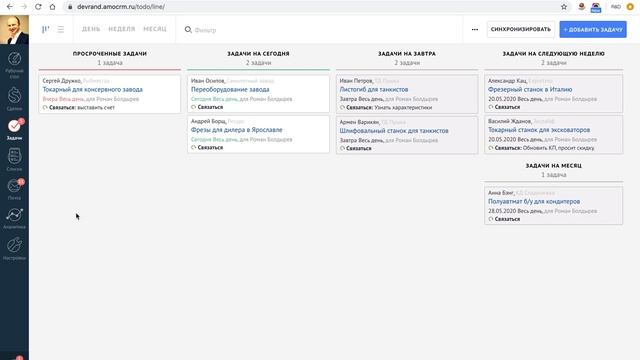This screenshot has height=360, width=640.
Task: Click ЗАДАЧИ НА МЕСЯЦ column header
Action: [553, 166]
